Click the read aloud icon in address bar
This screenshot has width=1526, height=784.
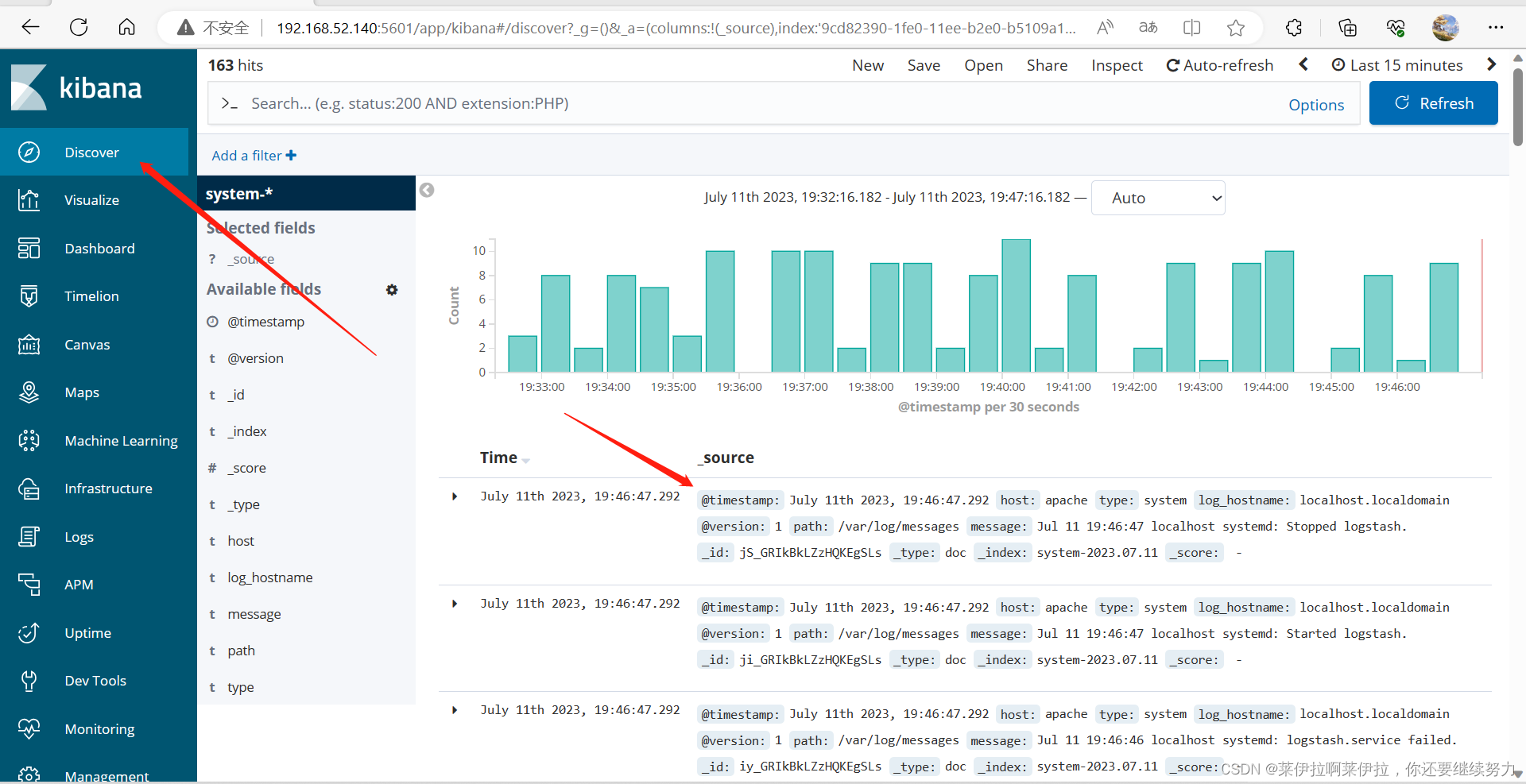(x=1105, y=28)
